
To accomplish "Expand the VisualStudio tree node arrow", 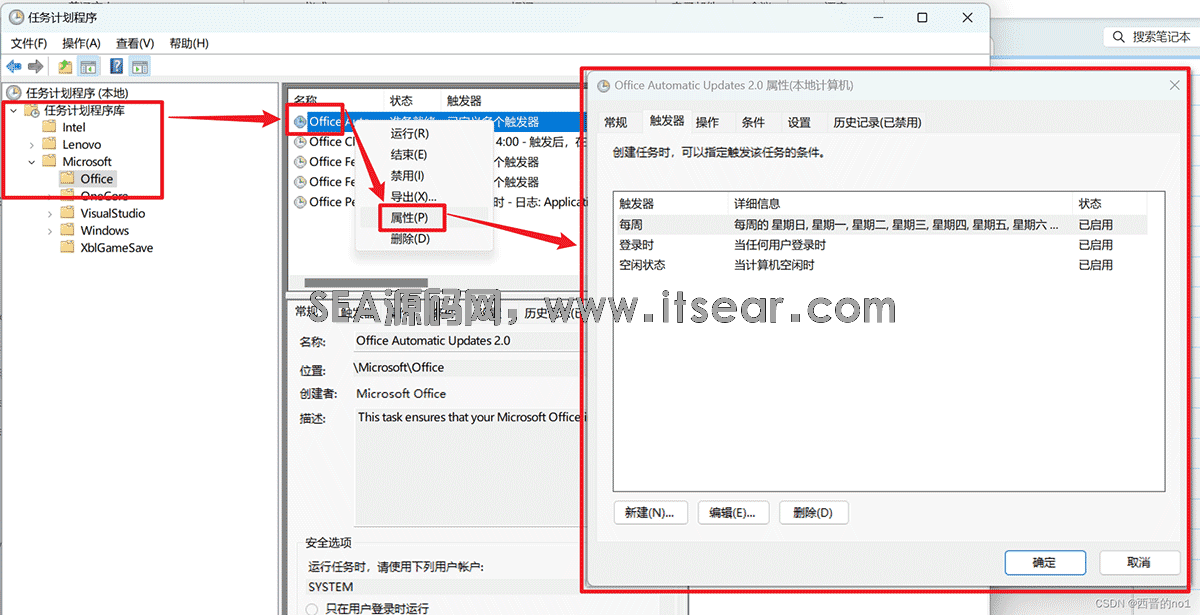I will point(51,213).
